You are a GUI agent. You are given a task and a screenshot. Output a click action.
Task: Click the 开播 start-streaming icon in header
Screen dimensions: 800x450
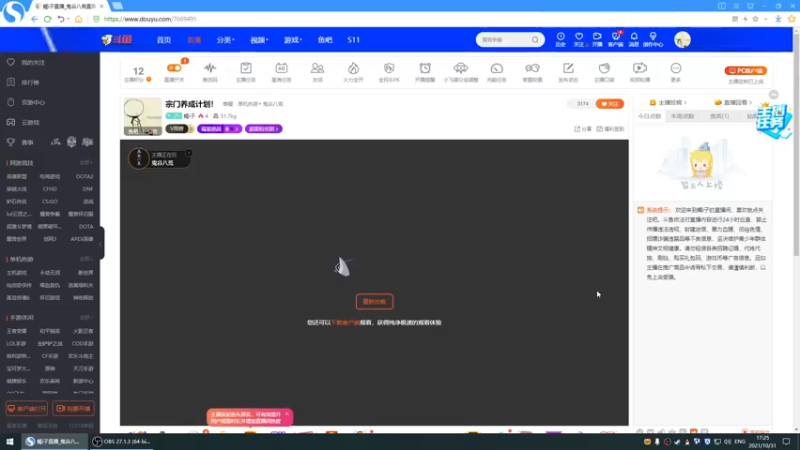click(x=597, y=39)
